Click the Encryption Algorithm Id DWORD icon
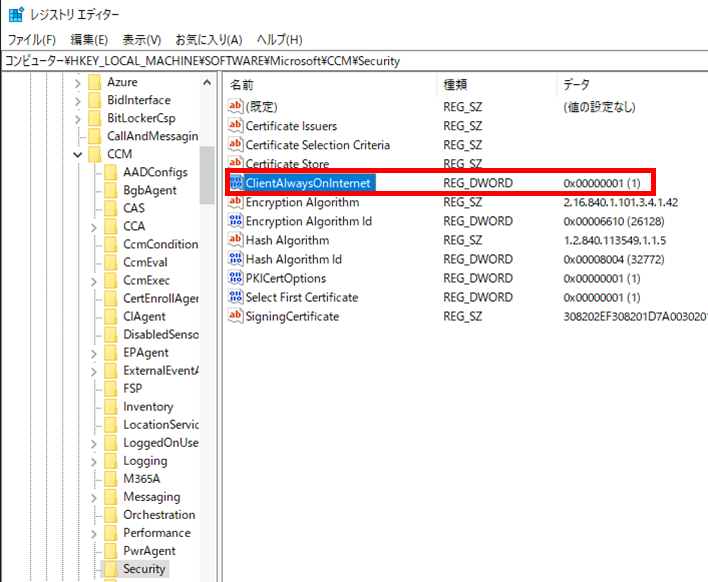708x582 pixels. pos(236,221)
